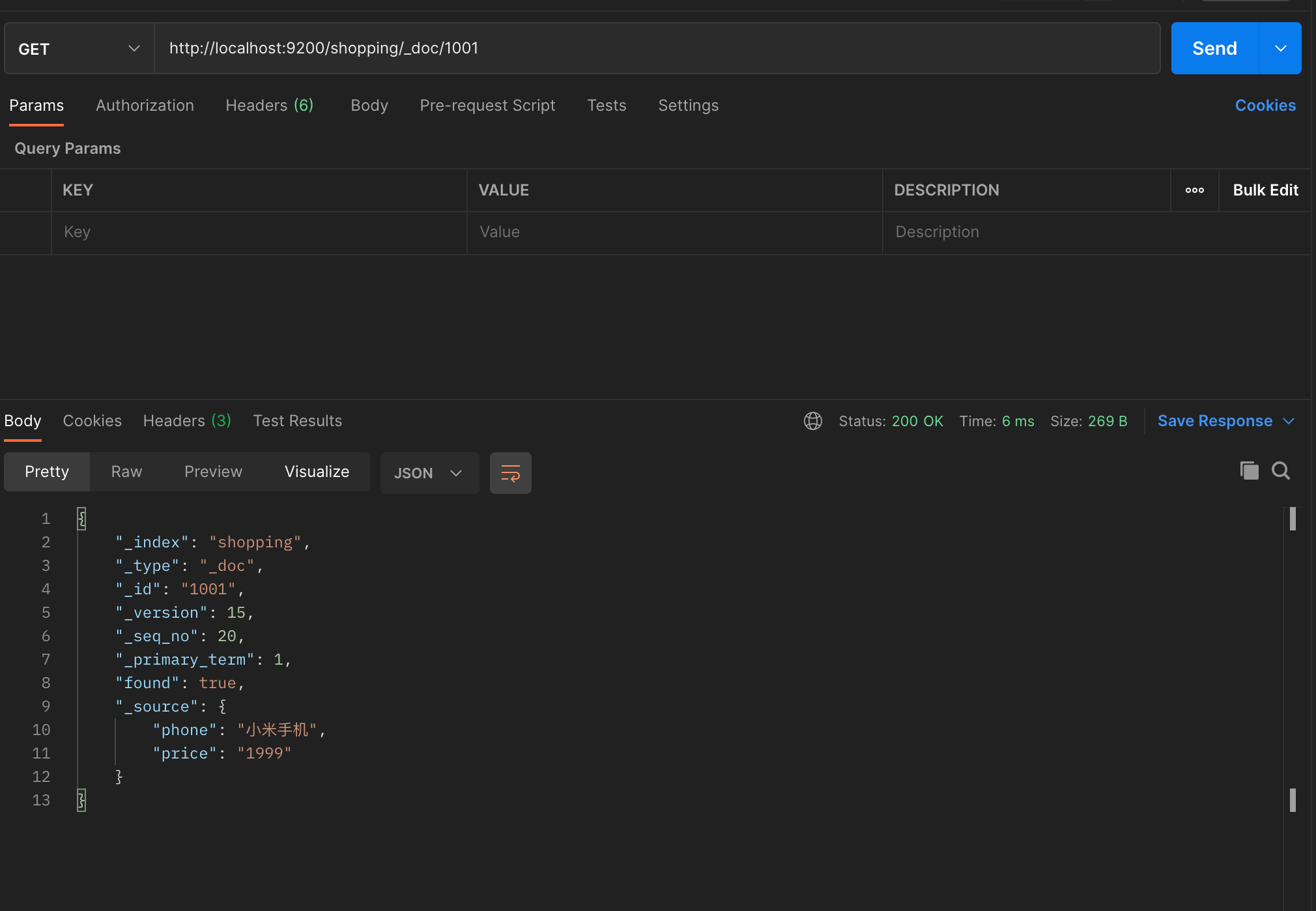This screenshot has width=1316, height=911.
Task: Click the Send button
Action: (x=1215, y=48)
